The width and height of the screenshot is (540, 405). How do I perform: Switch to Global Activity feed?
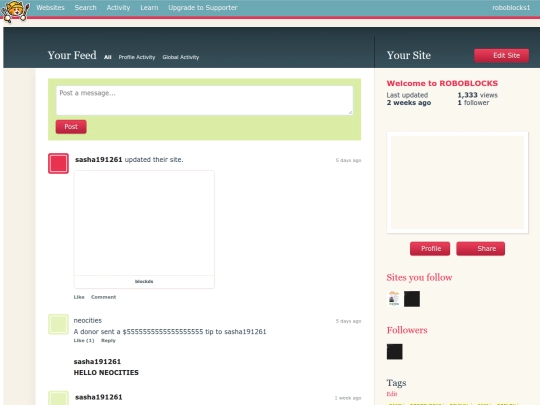180,57
